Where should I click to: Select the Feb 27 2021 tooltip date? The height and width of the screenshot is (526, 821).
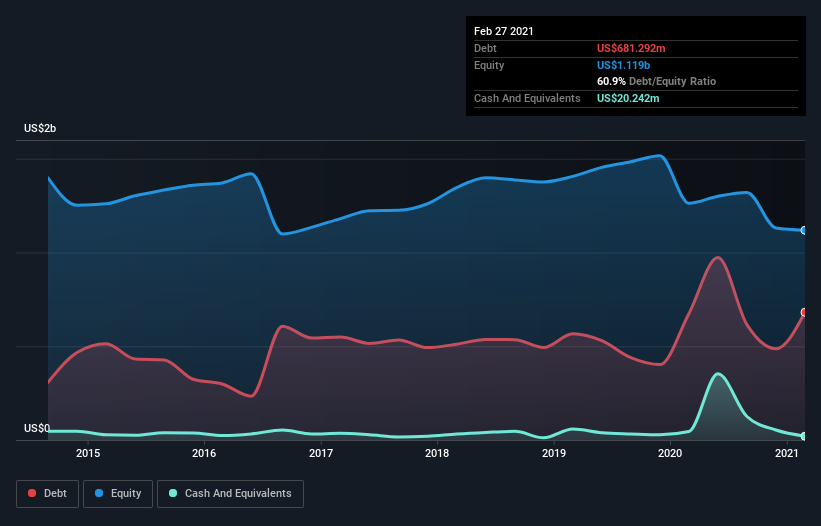[x=504, y=31]
